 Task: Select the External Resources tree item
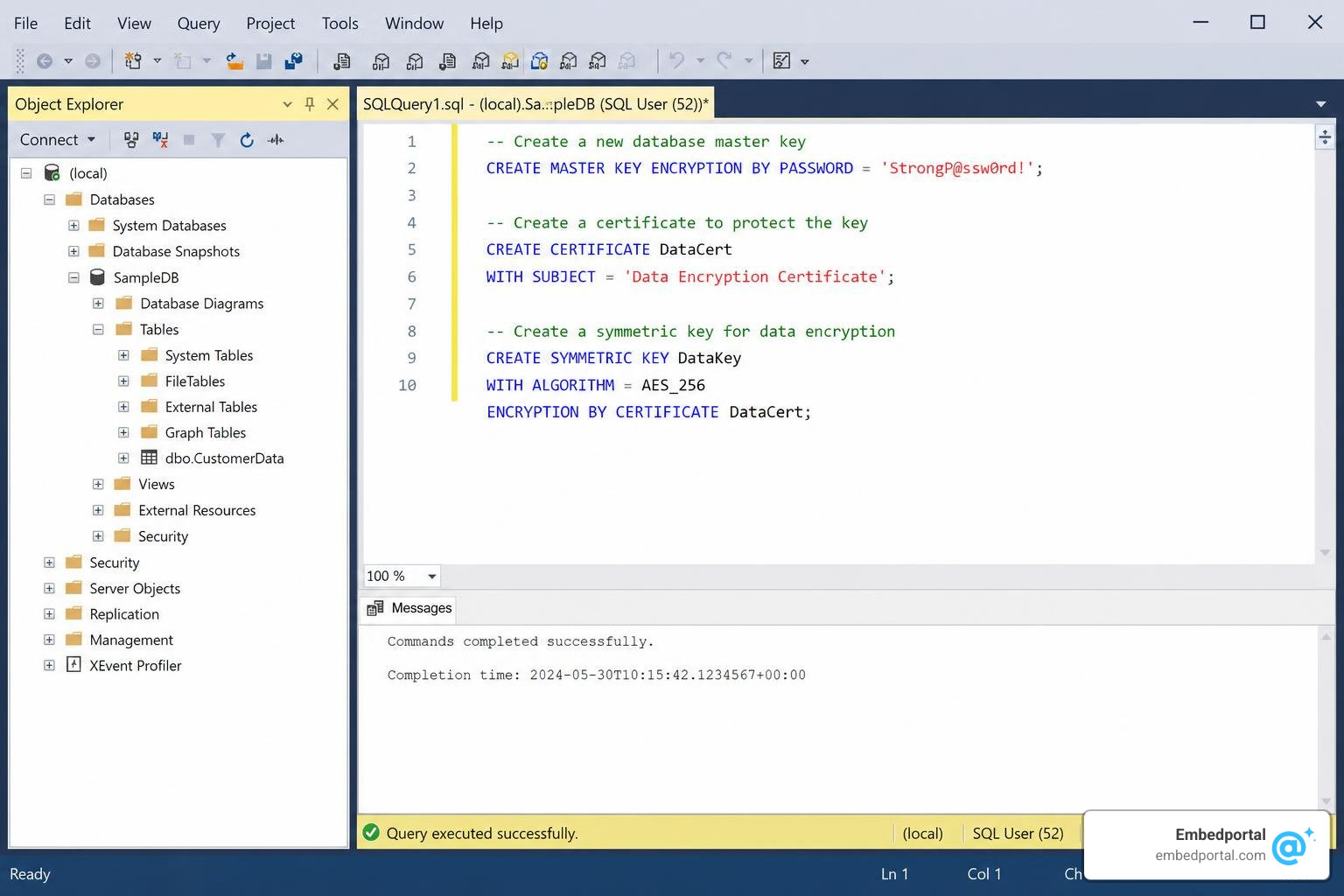197,510
